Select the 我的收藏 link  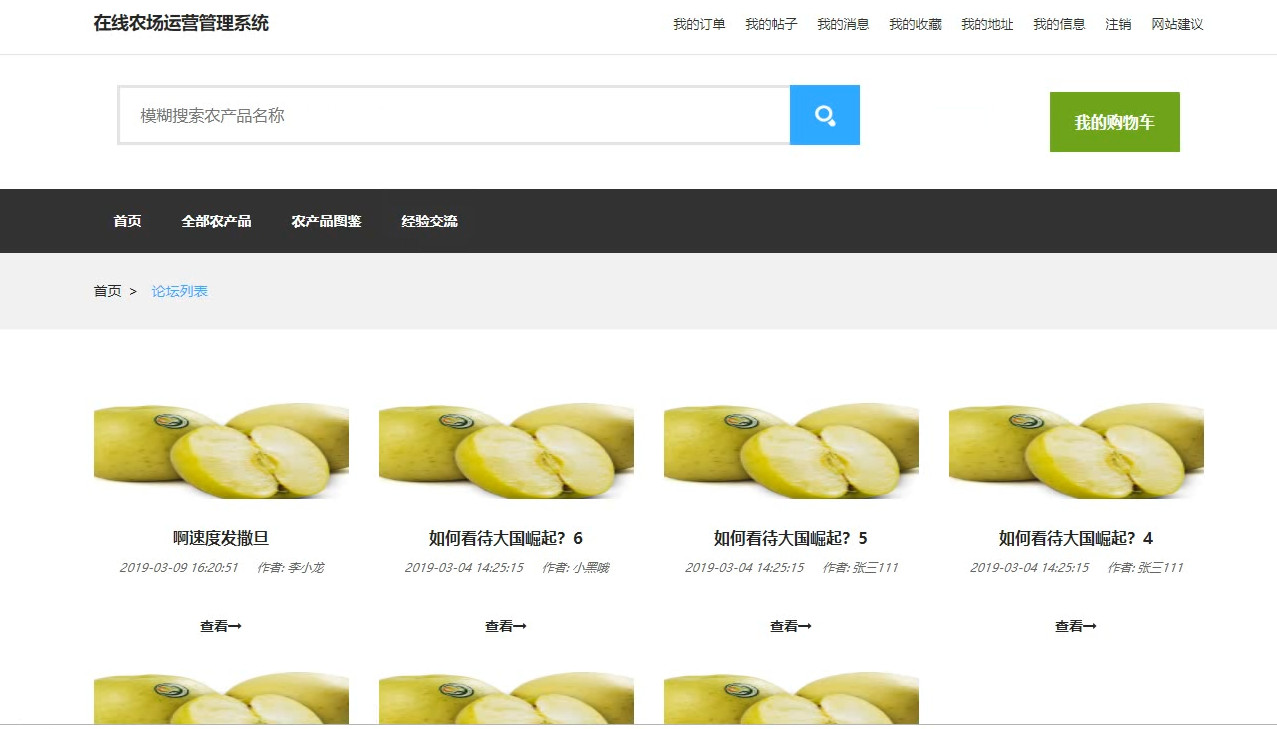[x=915, y=24]
